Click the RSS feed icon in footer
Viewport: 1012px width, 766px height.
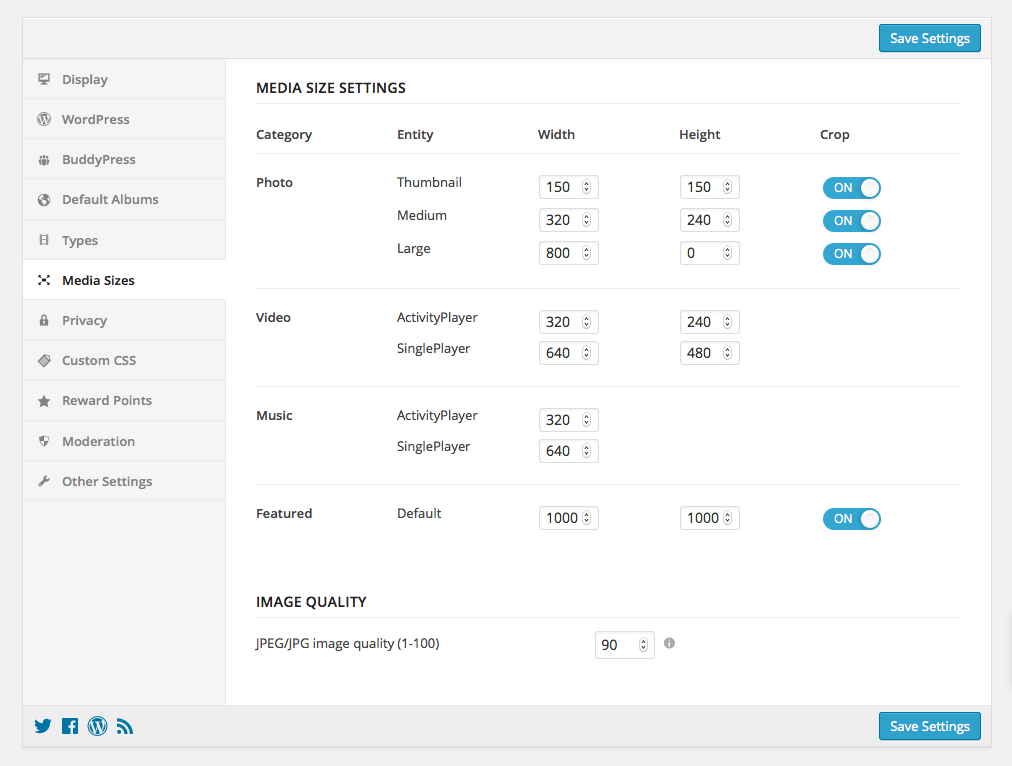(125, 726)
